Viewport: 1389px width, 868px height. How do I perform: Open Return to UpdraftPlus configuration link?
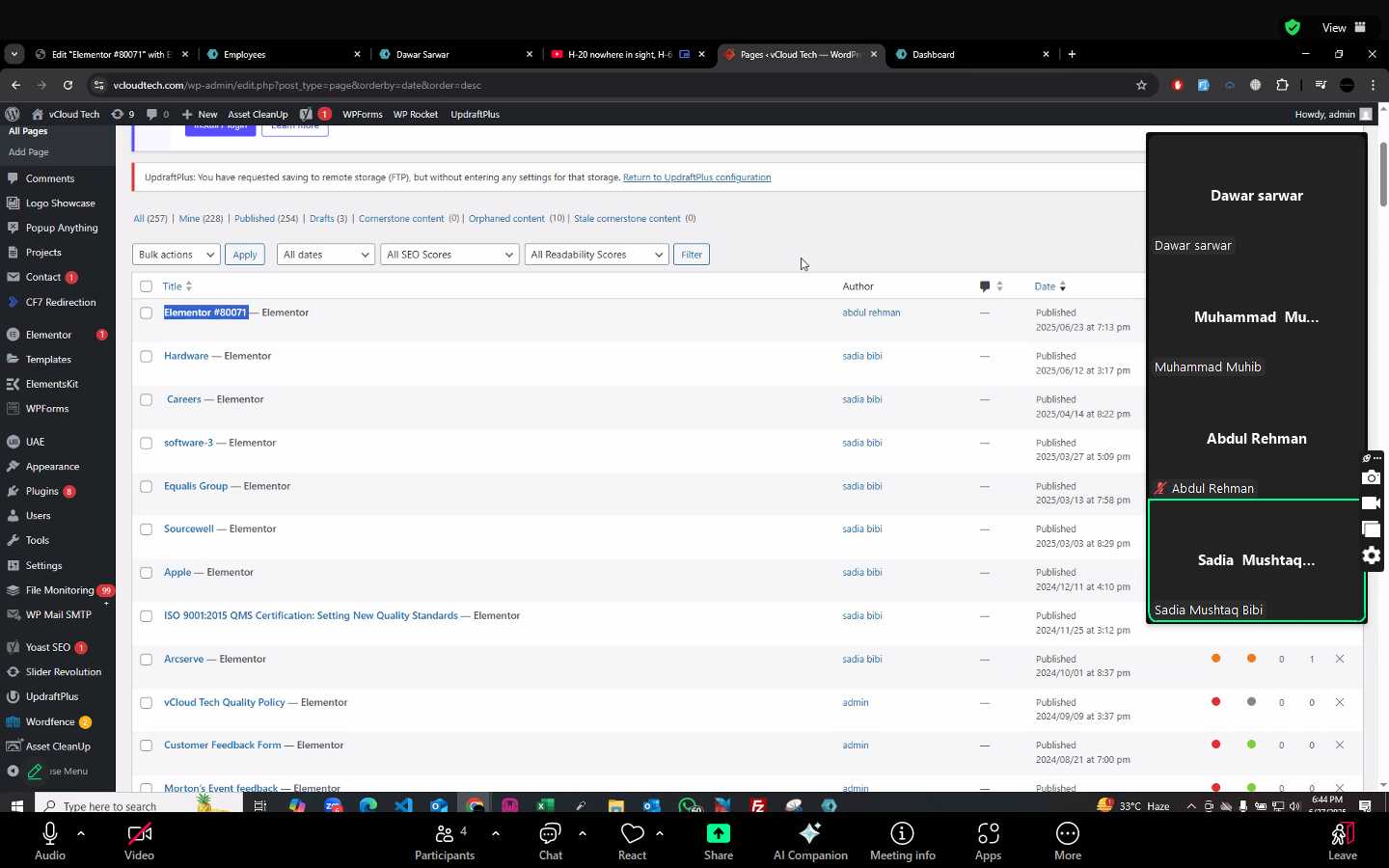[x=696, y=177]
